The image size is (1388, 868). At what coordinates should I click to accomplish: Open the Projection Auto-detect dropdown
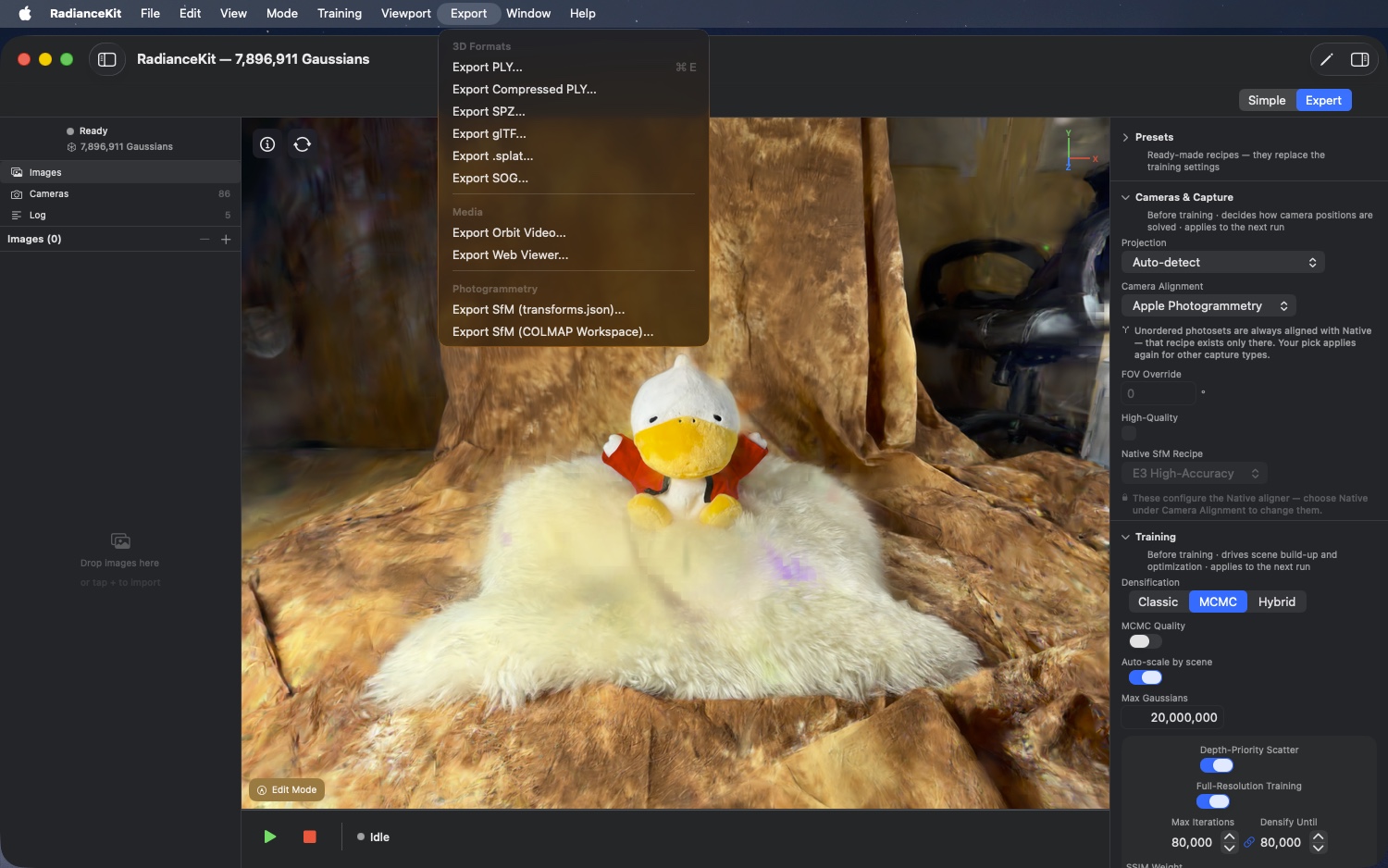tap(1223, 262)
